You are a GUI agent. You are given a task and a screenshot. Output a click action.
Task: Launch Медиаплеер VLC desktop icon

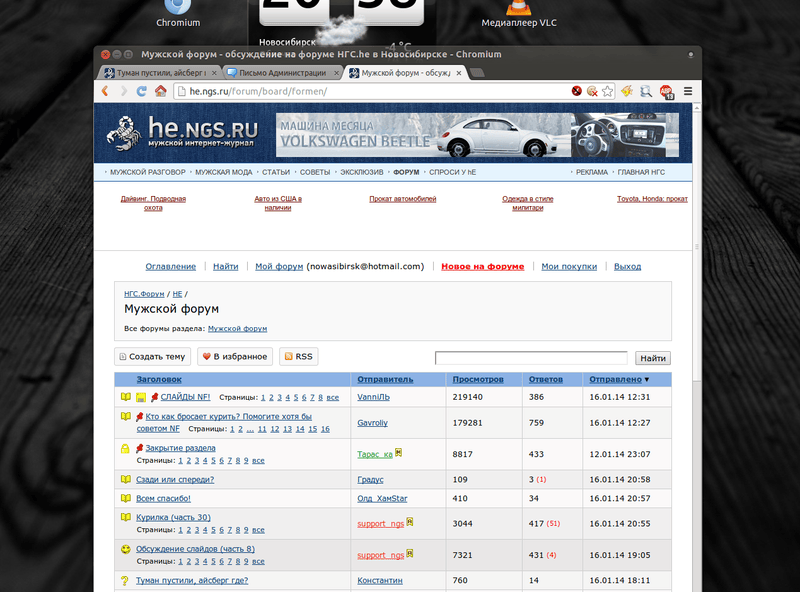518,13
